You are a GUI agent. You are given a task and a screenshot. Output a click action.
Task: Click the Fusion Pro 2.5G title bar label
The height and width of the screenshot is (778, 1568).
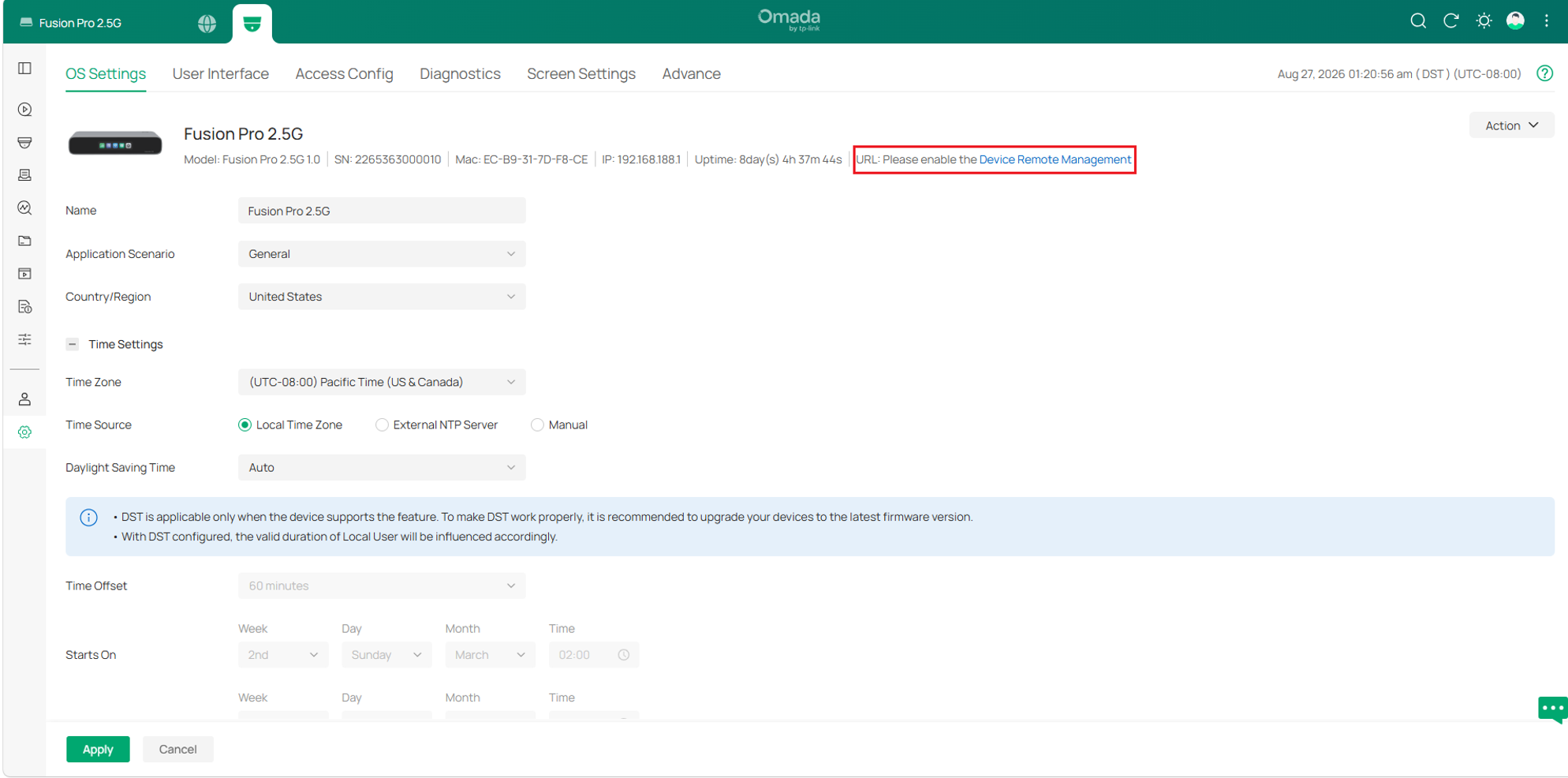click(x=80, y=23)
